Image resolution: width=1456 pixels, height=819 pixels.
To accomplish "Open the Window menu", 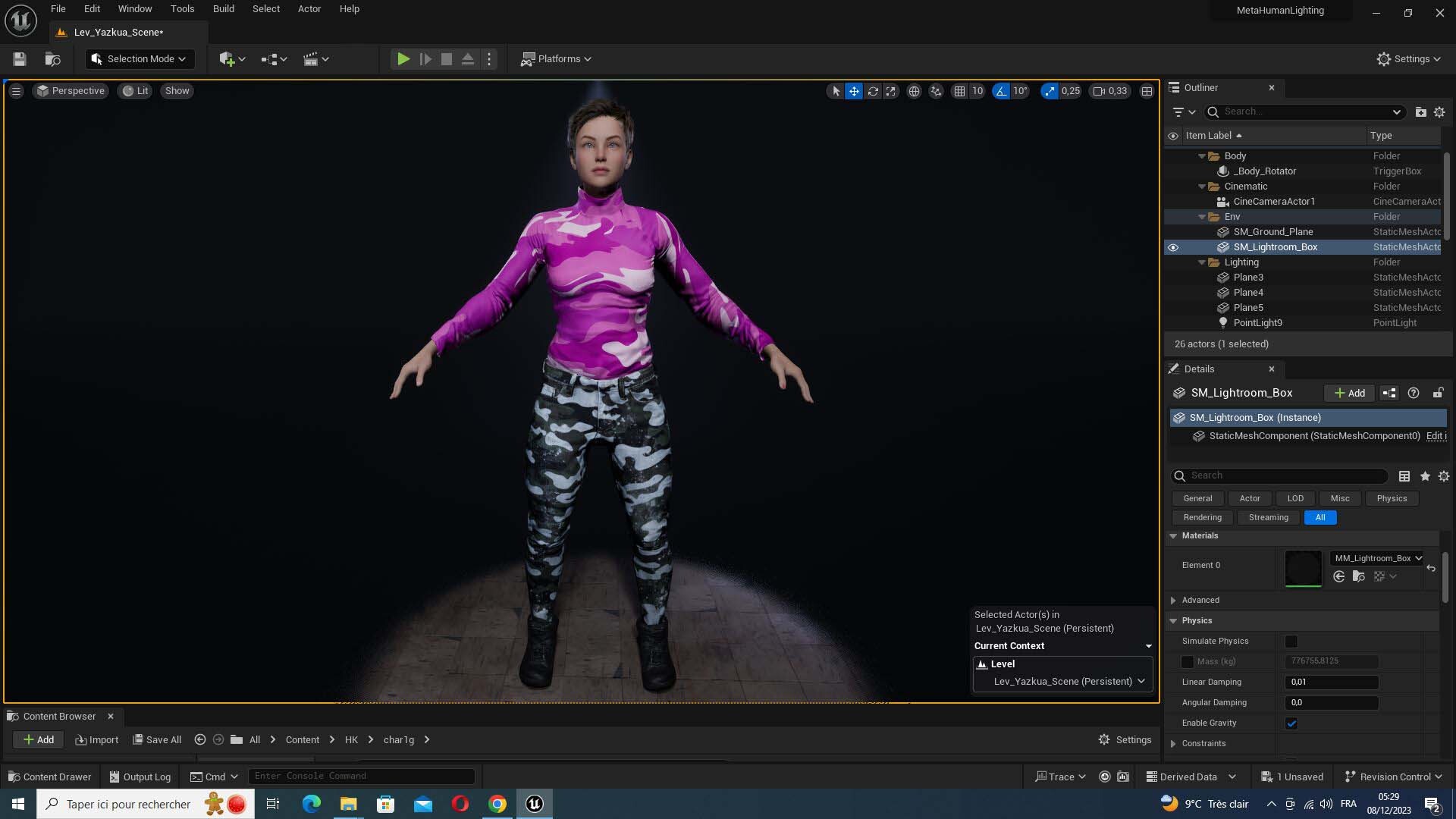I will pyautogui.click(x=135, y=9).
